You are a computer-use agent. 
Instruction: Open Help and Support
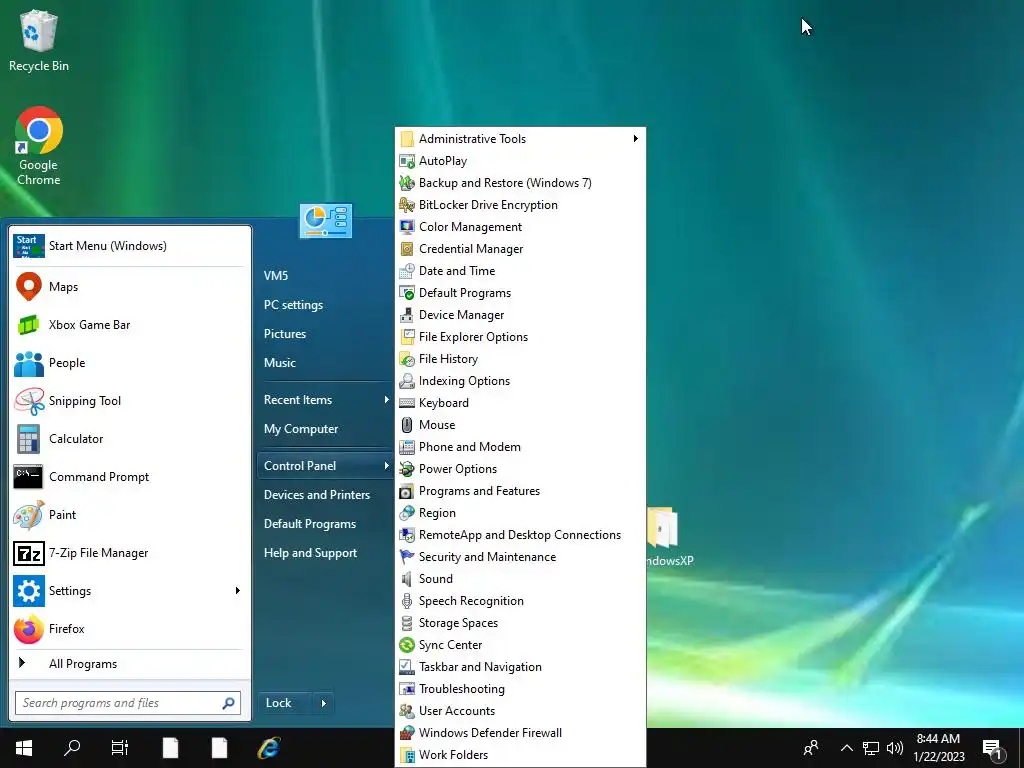[325, 553]
